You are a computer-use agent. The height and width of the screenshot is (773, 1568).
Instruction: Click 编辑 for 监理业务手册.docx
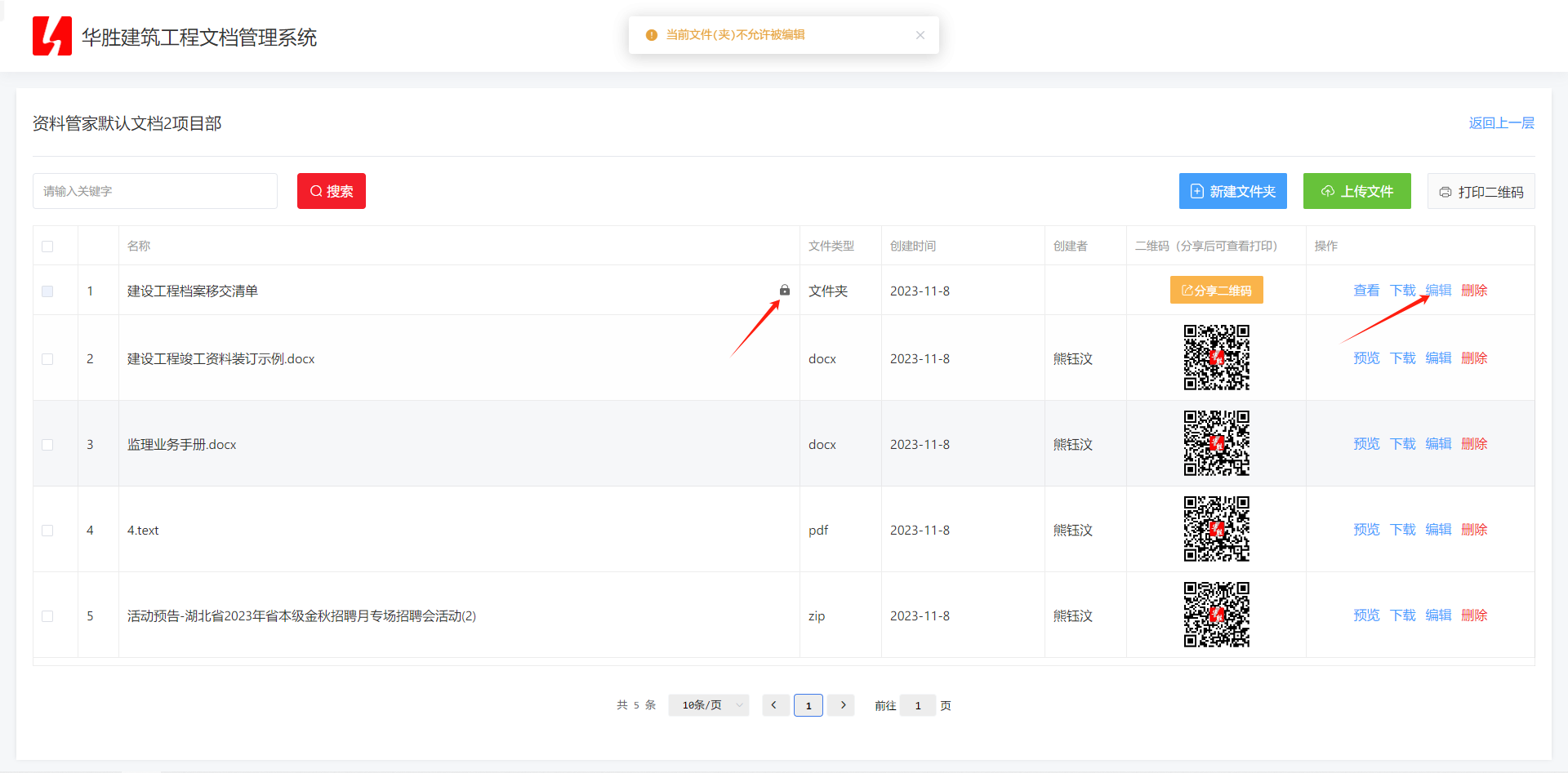(x=1439, y=444)
